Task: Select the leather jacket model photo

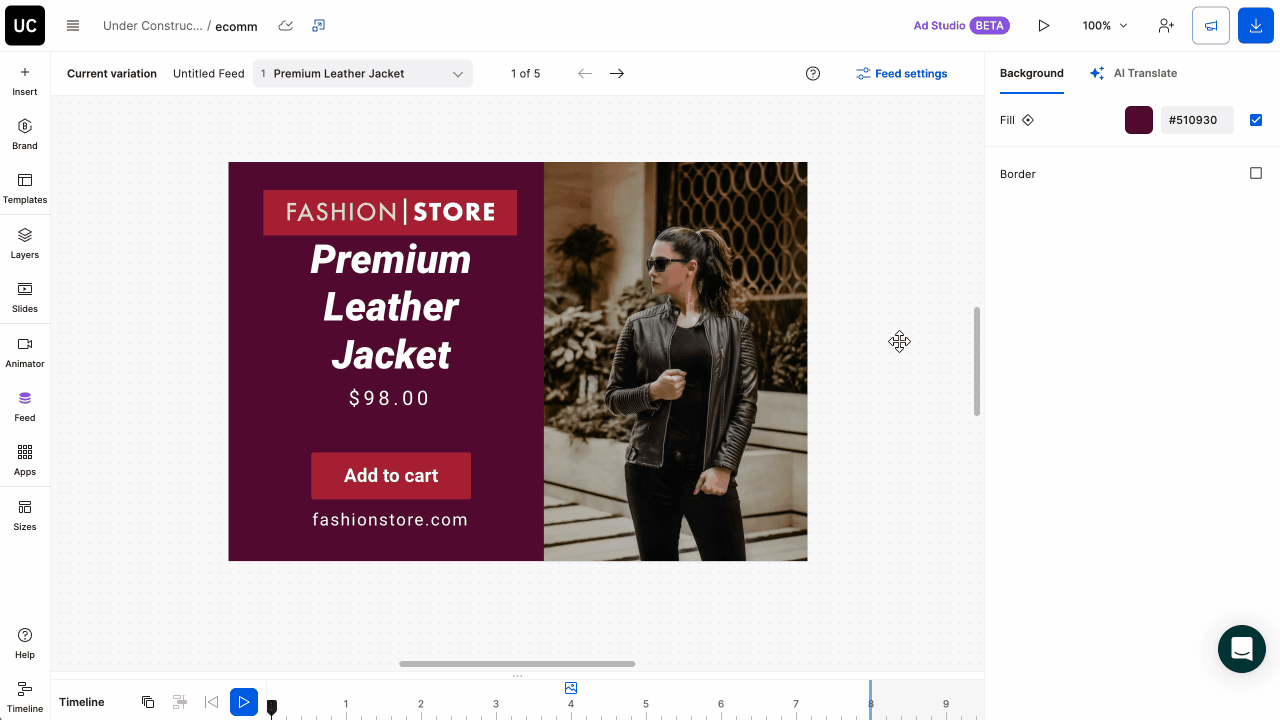Action: (x=676, y=361)
